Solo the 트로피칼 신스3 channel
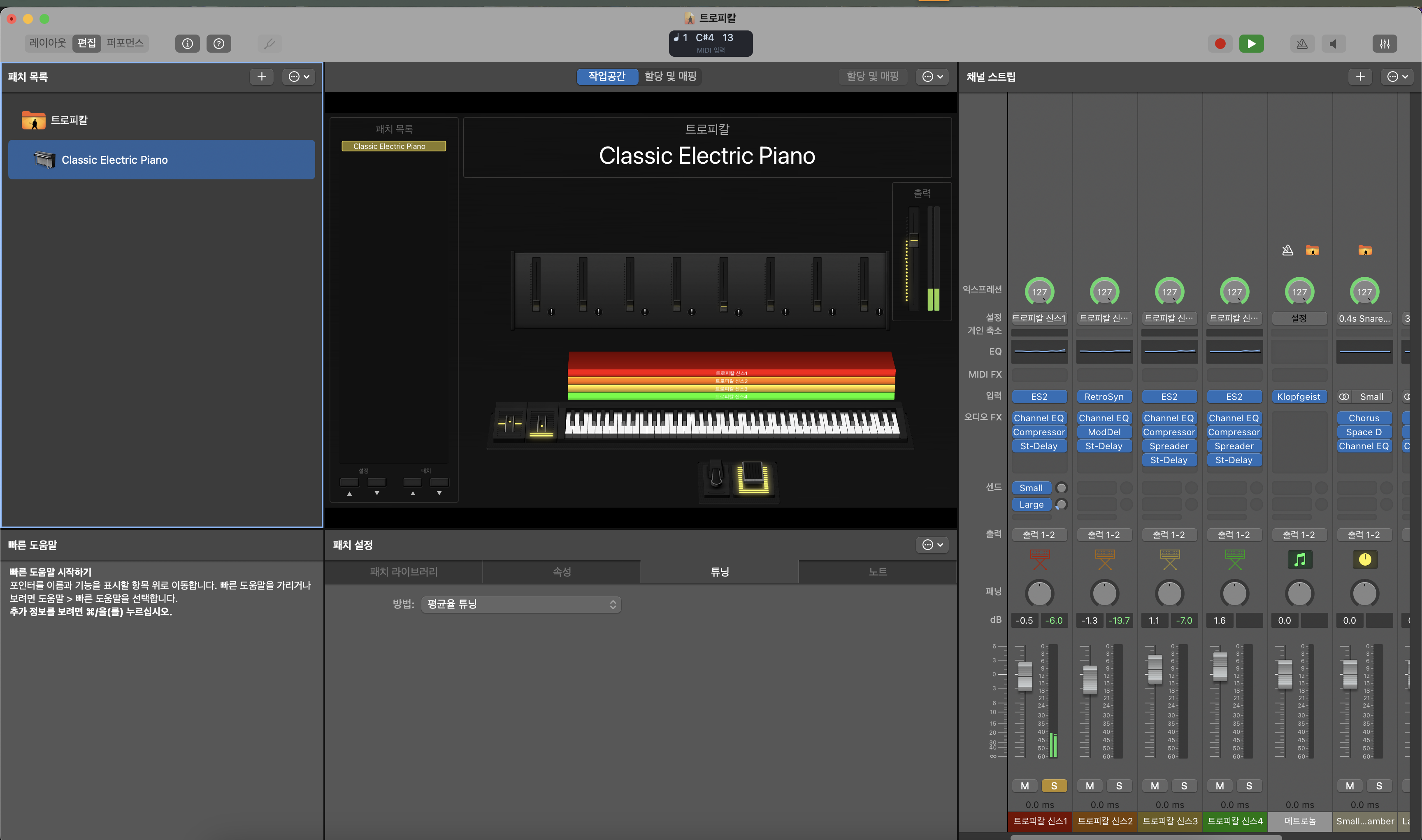This screenshot has width=1422, height=840. pyautogui.click(x=1184, y=786)
